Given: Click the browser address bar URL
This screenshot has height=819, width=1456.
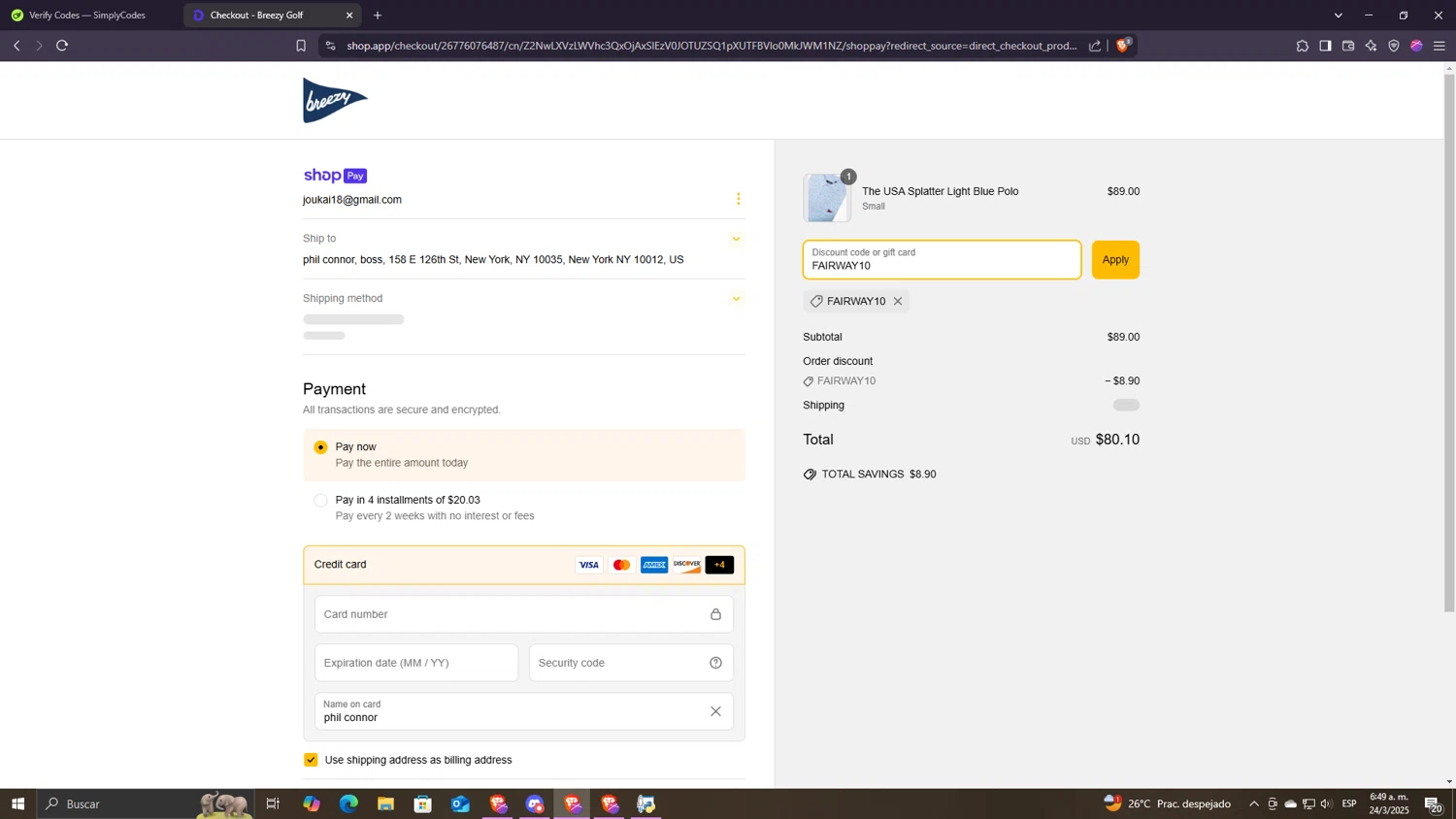Looking at the screenshot, I should [x=711, y=46].
